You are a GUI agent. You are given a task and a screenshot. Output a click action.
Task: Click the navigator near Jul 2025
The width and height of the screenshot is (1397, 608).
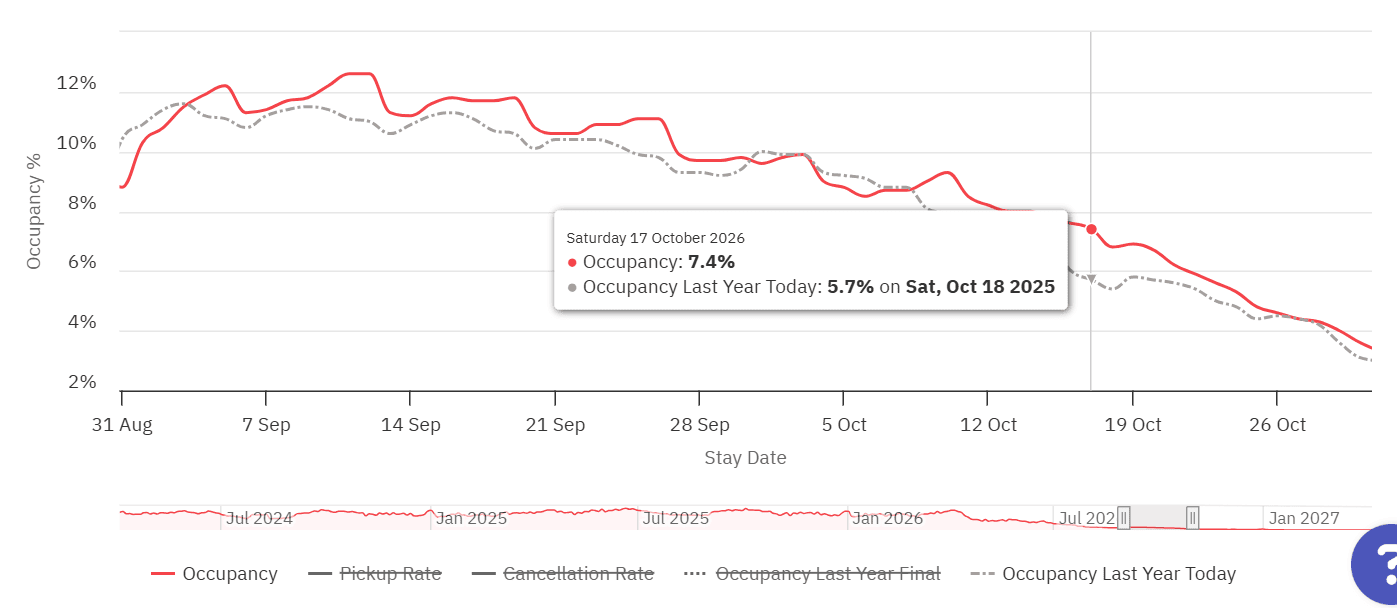tap(675, 518)
